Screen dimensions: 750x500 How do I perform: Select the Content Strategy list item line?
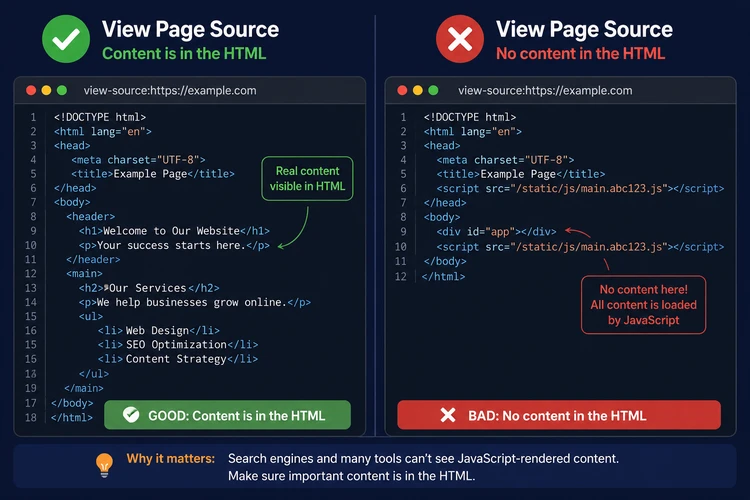177,359
